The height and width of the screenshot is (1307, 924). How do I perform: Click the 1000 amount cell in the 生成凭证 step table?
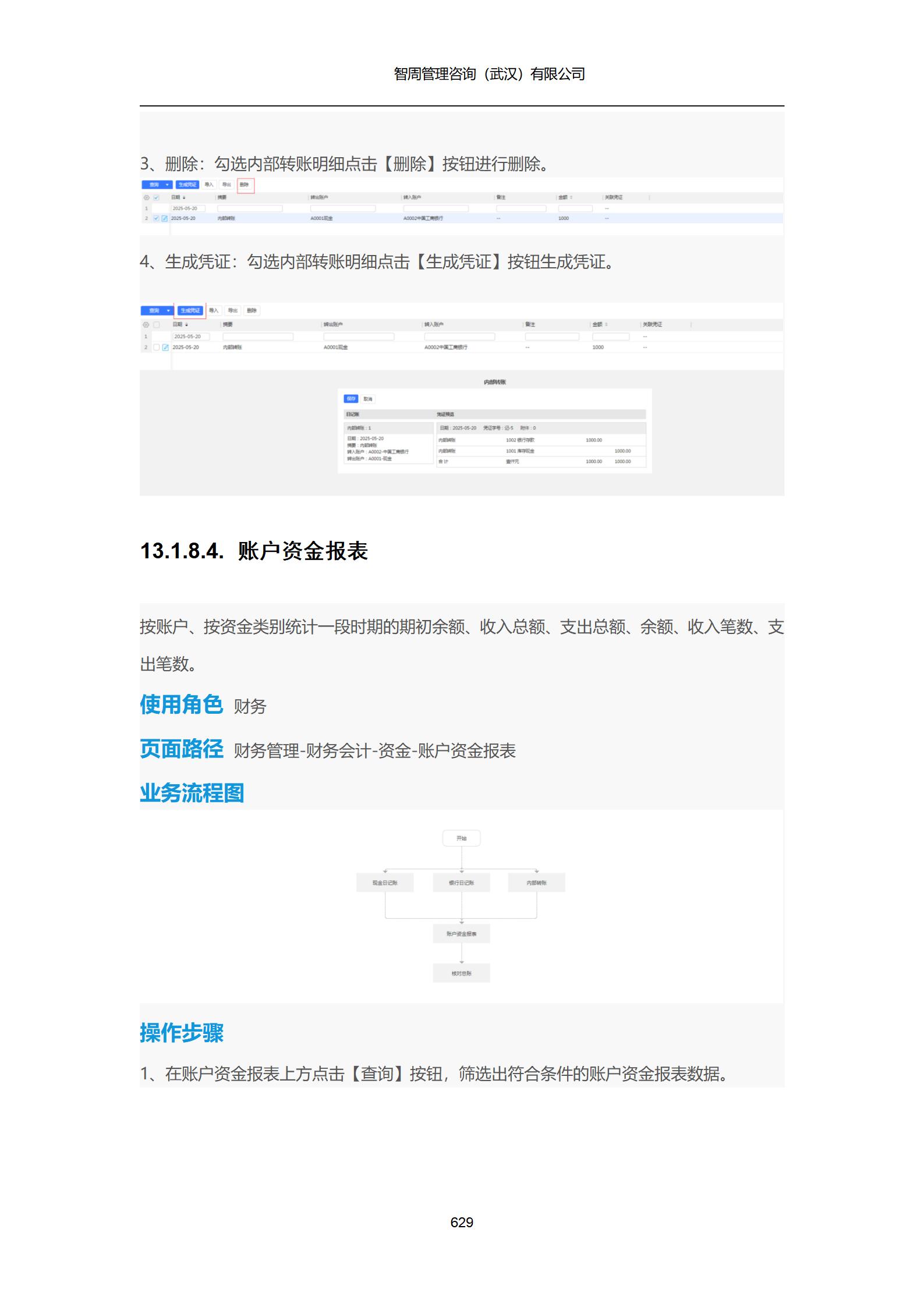click(x=598, y=348)
